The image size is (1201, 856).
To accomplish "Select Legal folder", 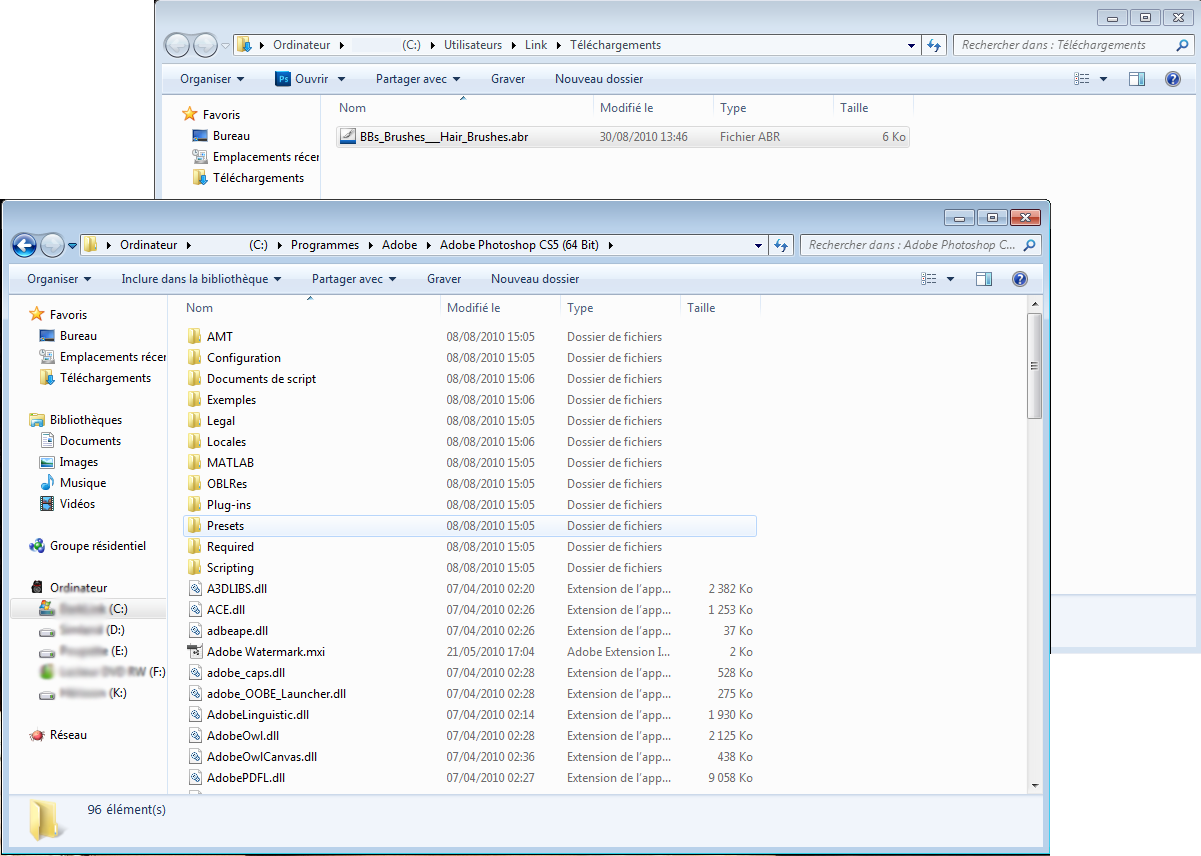I will point(221,421).
